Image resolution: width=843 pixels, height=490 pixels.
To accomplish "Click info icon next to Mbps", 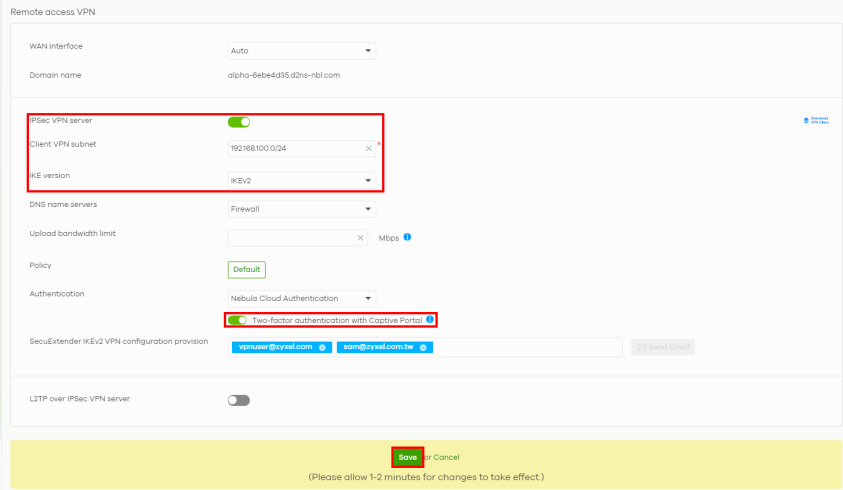I will [x=408, y=238].
